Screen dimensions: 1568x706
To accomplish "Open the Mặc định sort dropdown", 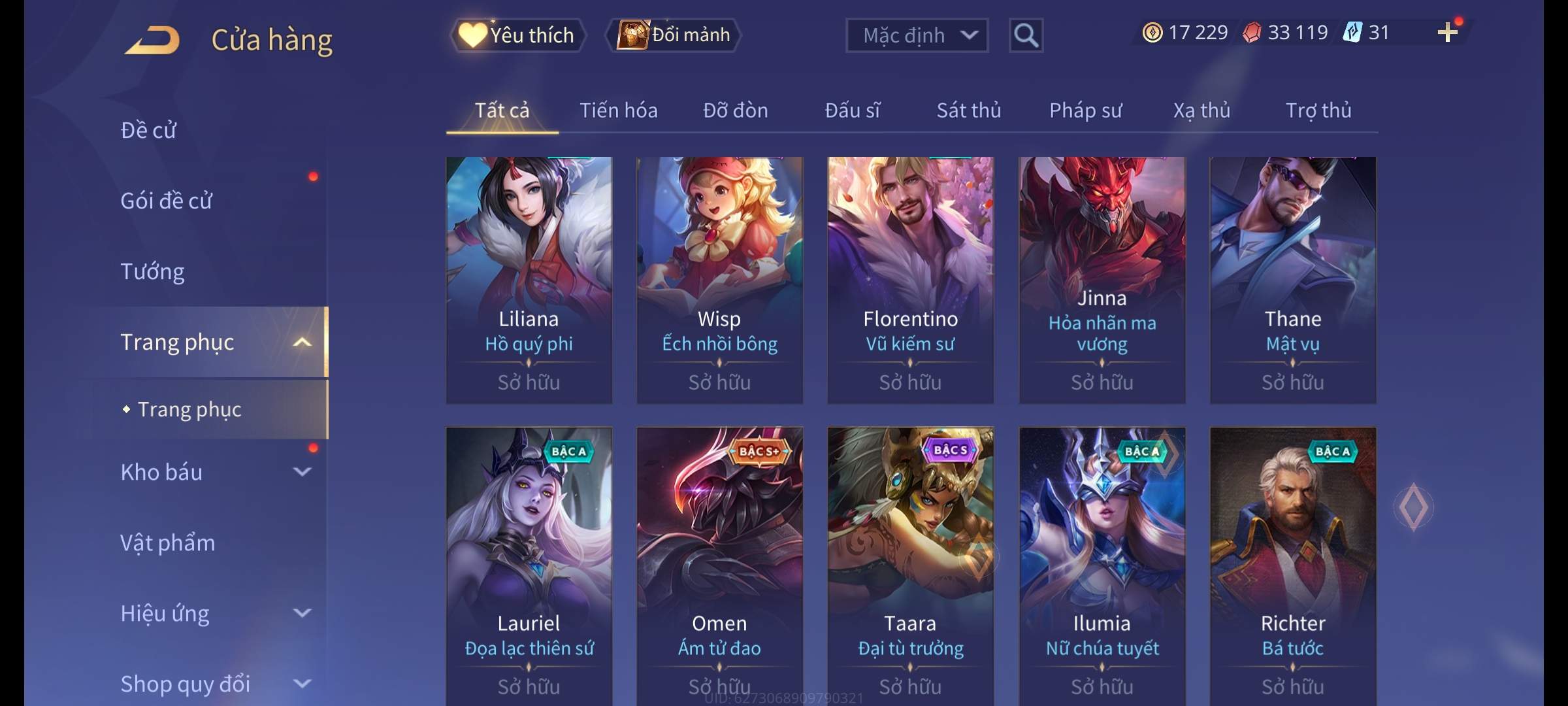I will (x=917, y=35).
